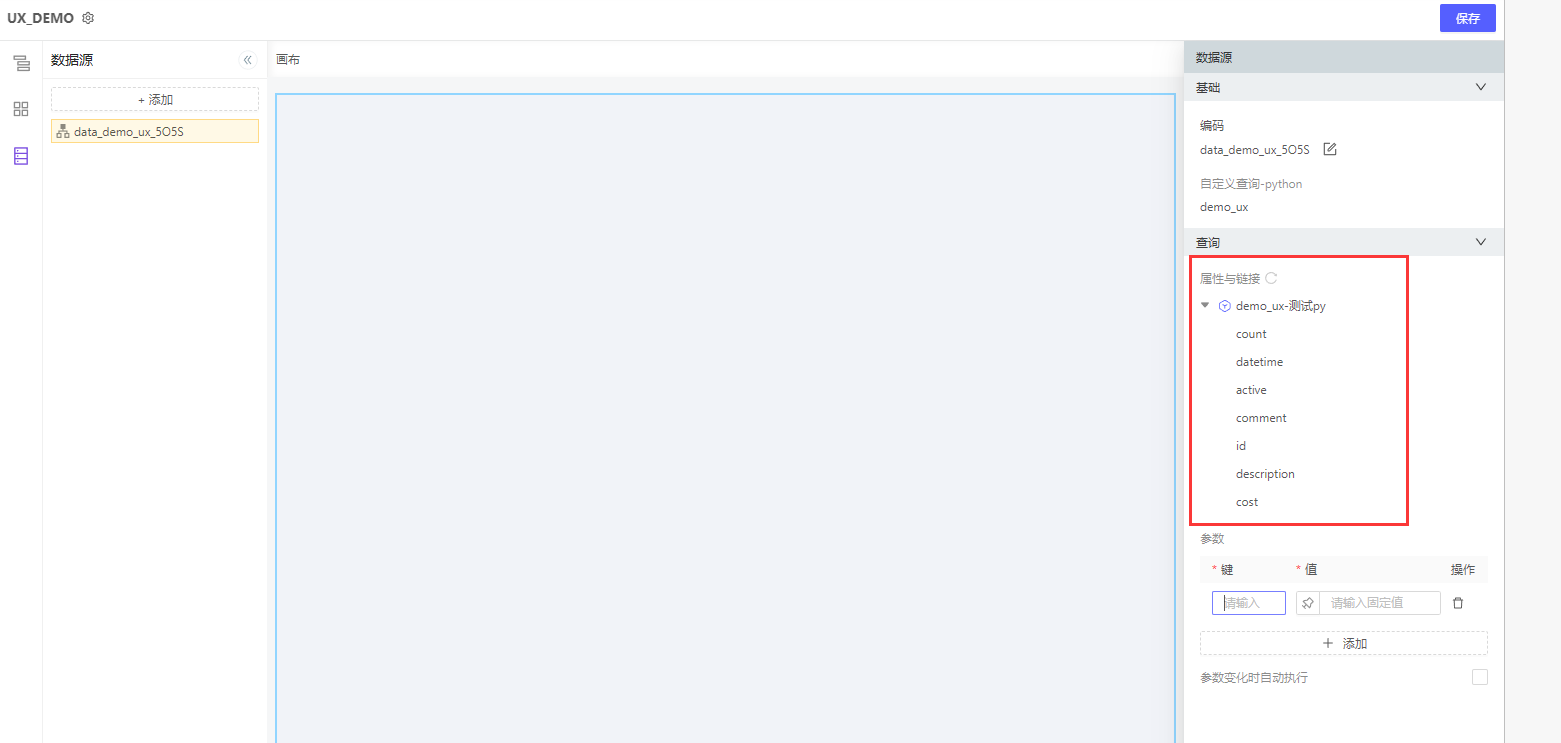
Task: Edit the data_demo_ux_5O5S code with pencil icon
Action: (1330, 149)
